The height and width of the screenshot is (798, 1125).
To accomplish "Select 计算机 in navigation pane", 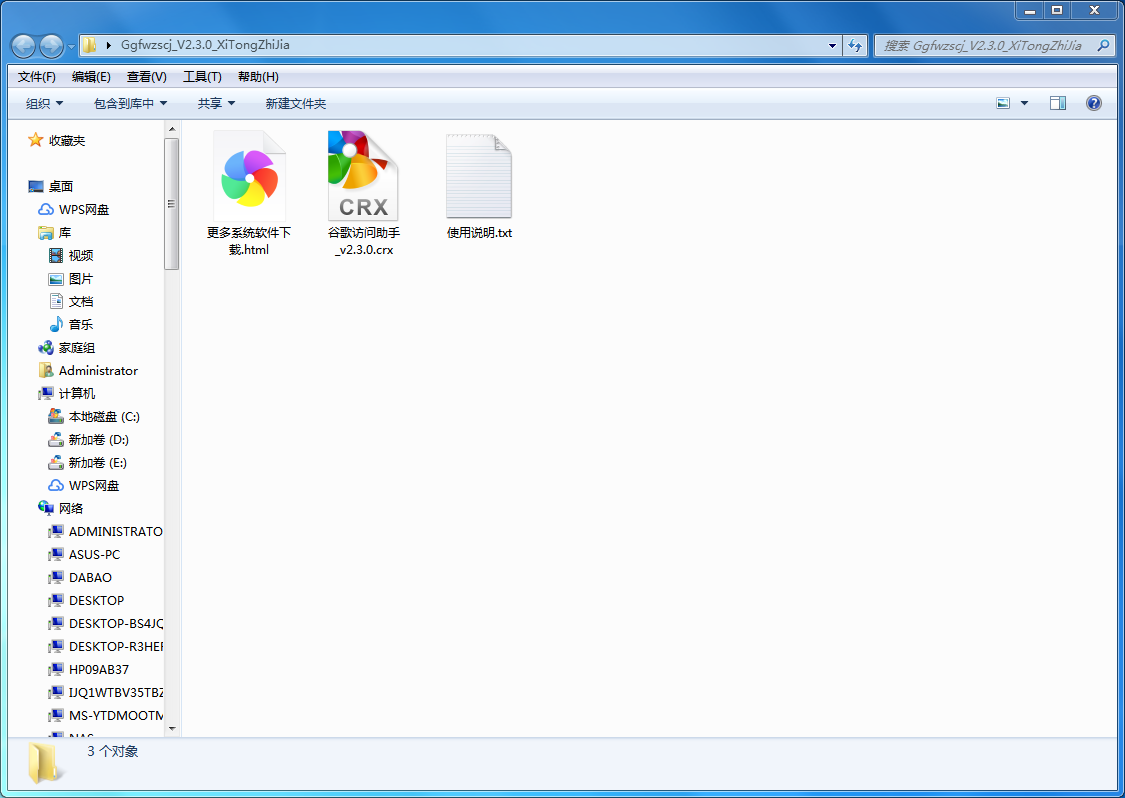I will click(76, 393).
